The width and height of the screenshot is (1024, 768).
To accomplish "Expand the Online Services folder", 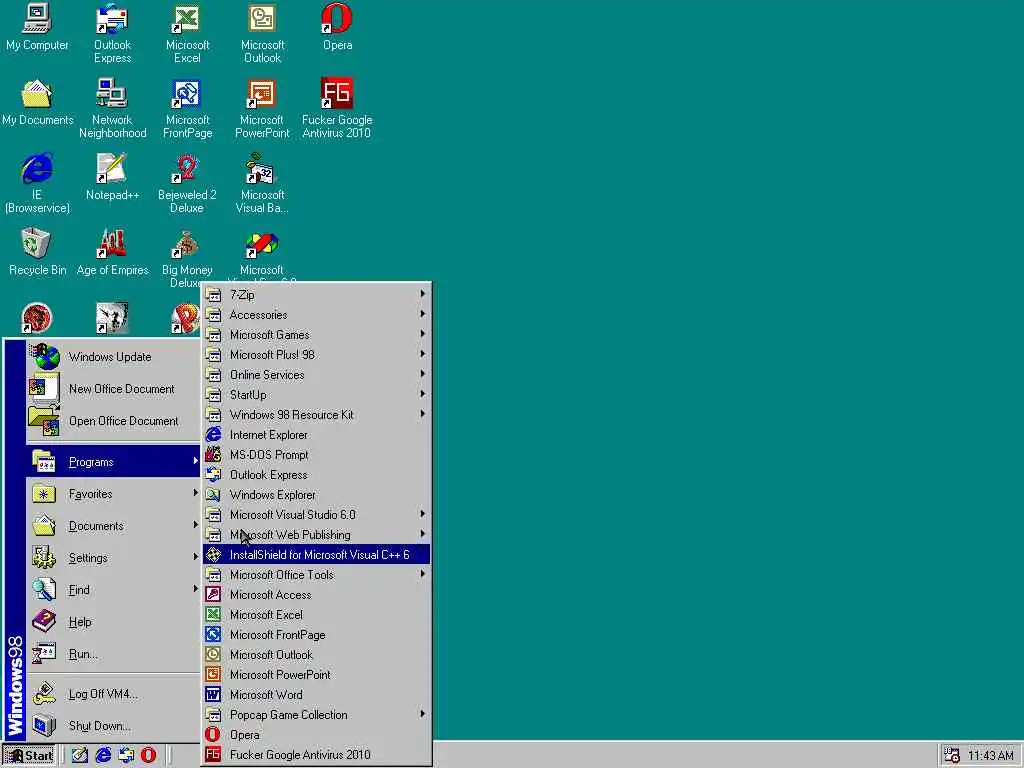I will click(x=316, y=375).
